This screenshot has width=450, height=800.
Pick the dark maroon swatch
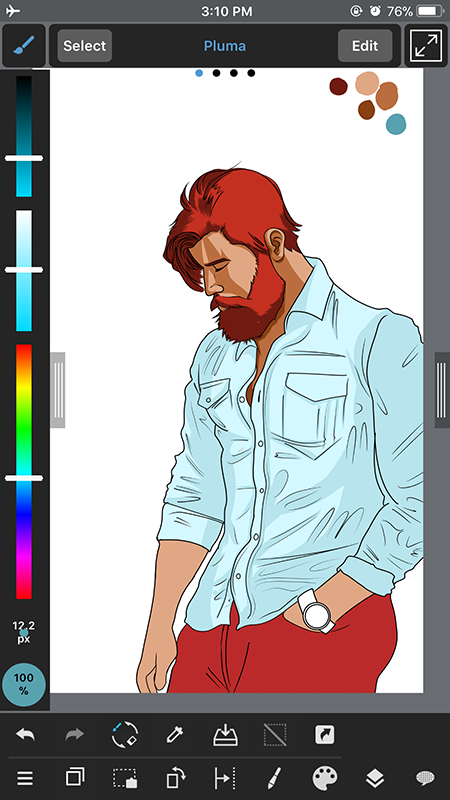[x=338, y=86]
